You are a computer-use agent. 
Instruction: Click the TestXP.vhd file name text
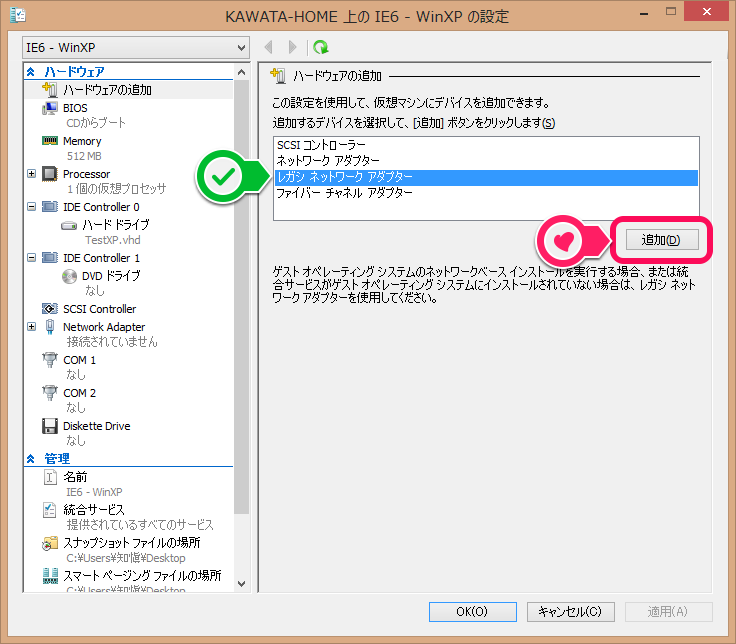[x=113, y=240]
